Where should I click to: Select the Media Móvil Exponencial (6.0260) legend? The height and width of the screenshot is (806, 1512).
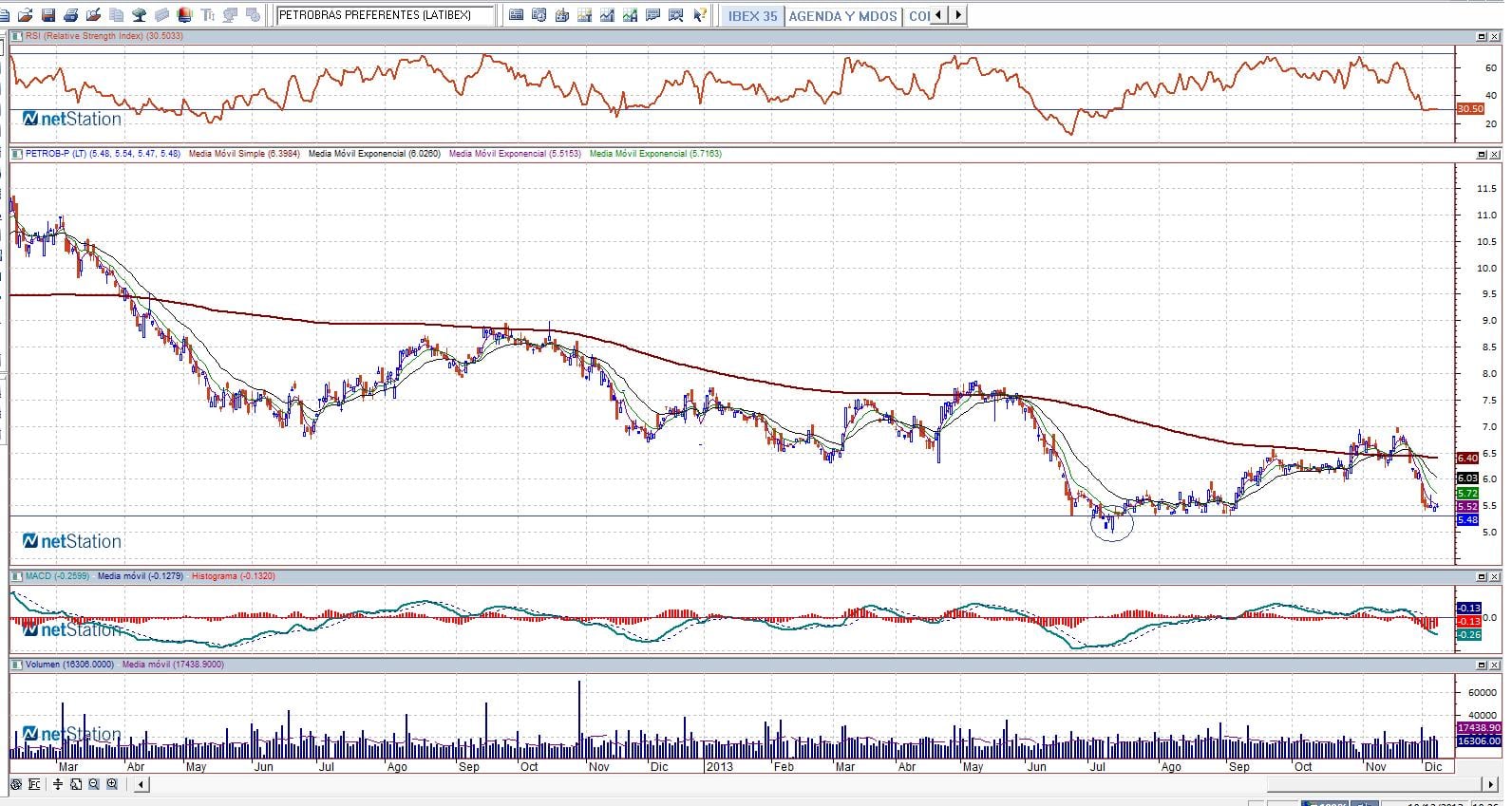point(375,154)
